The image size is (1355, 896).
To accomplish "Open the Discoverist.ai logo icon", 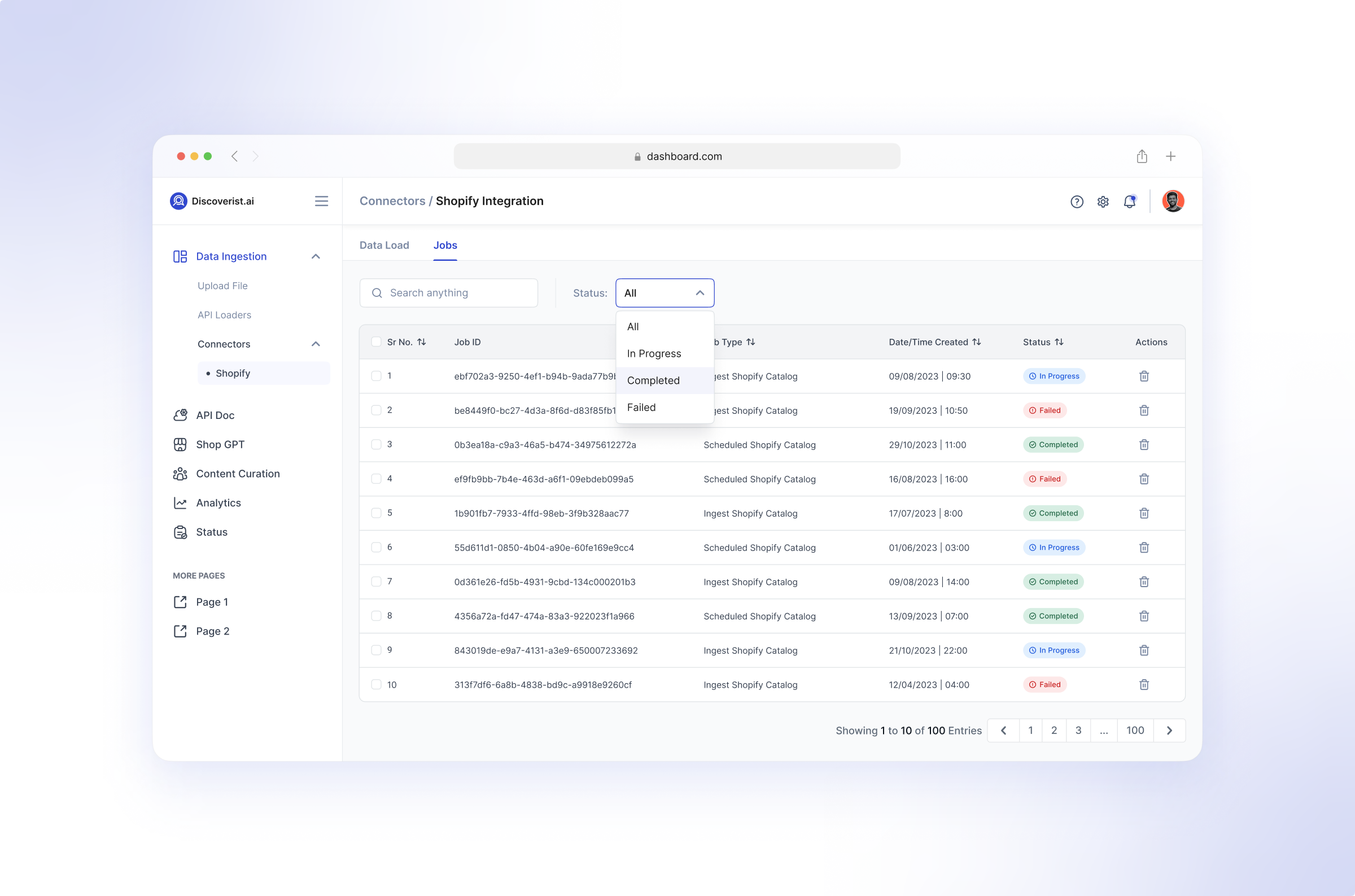I will pos(178,201).
